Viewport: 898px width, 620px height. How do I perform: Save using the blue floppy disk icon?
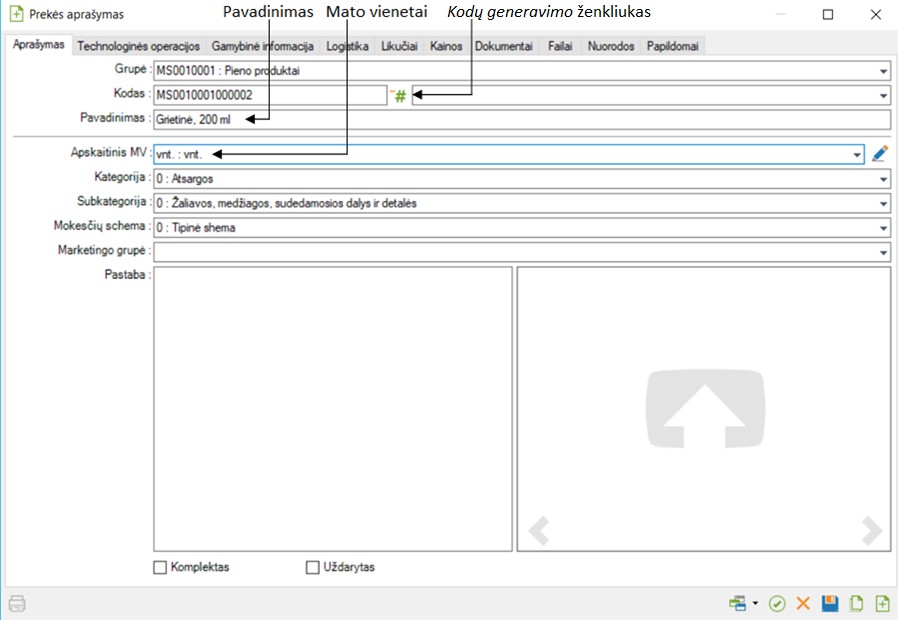(x=829, y=604)
